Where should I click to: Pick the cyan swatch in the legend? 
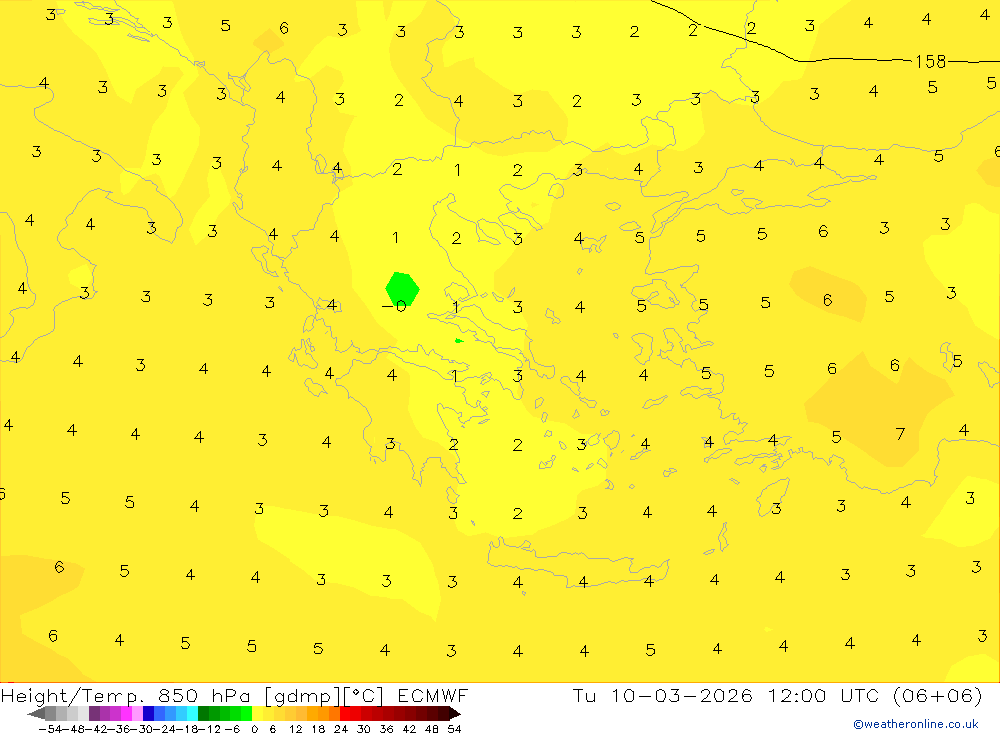tap(192, 713)
